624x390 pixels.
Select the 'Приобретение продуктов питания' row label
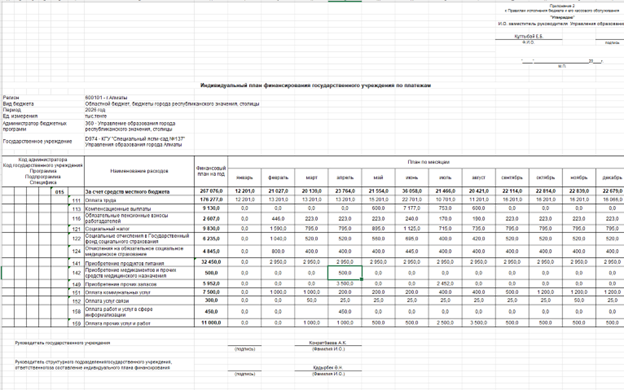pyautogui.click(x=139, y=263)
